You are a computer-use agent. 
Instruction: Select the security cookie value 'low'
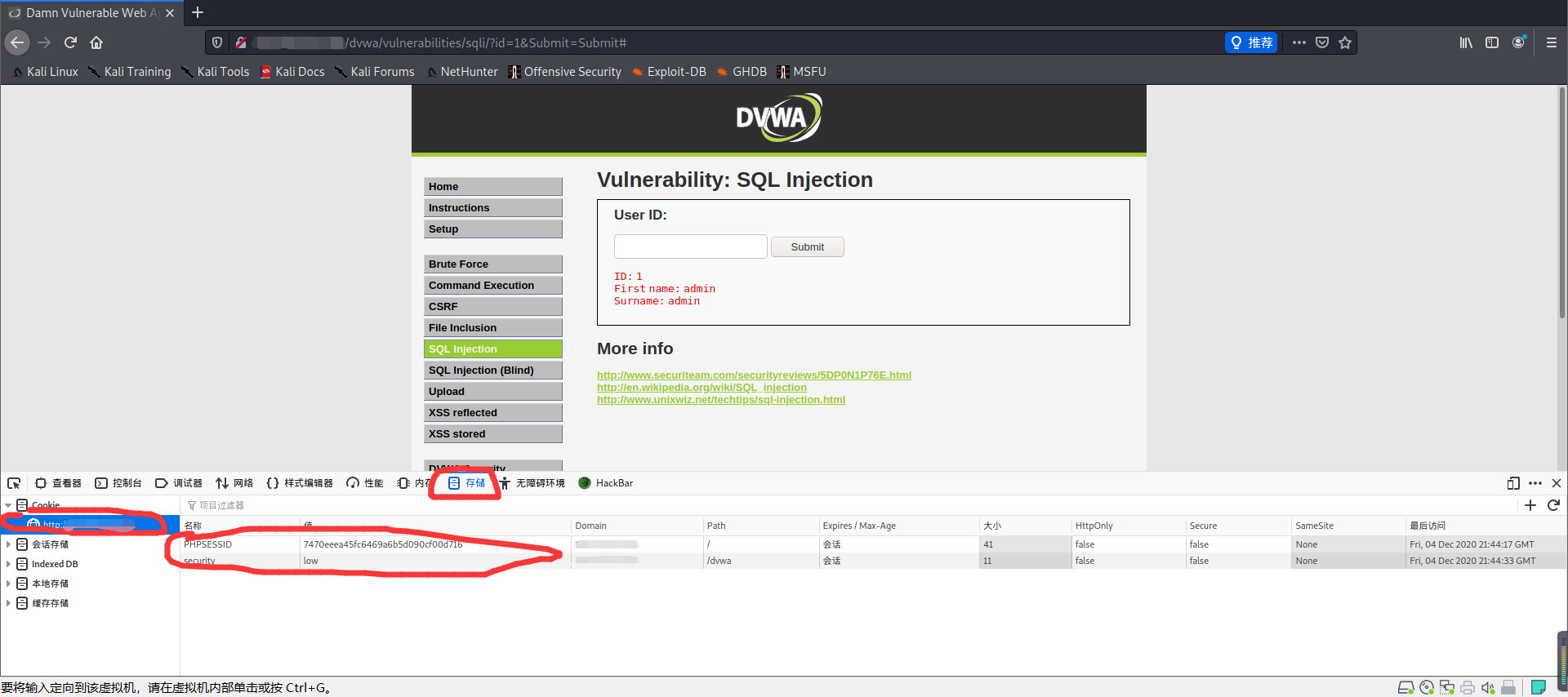pyautogui.click(x=434, y=561)
